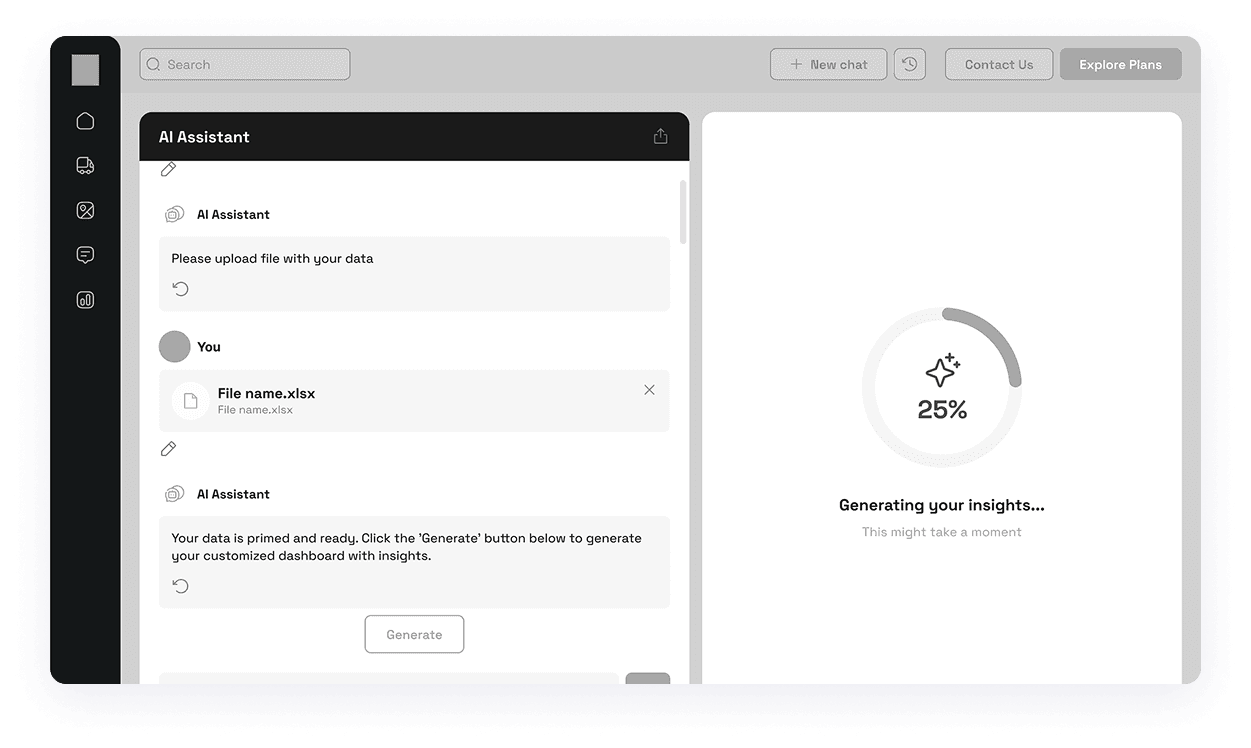Click inside the Search field
Screen dimensions: 1251x748
tap(244, 64)
